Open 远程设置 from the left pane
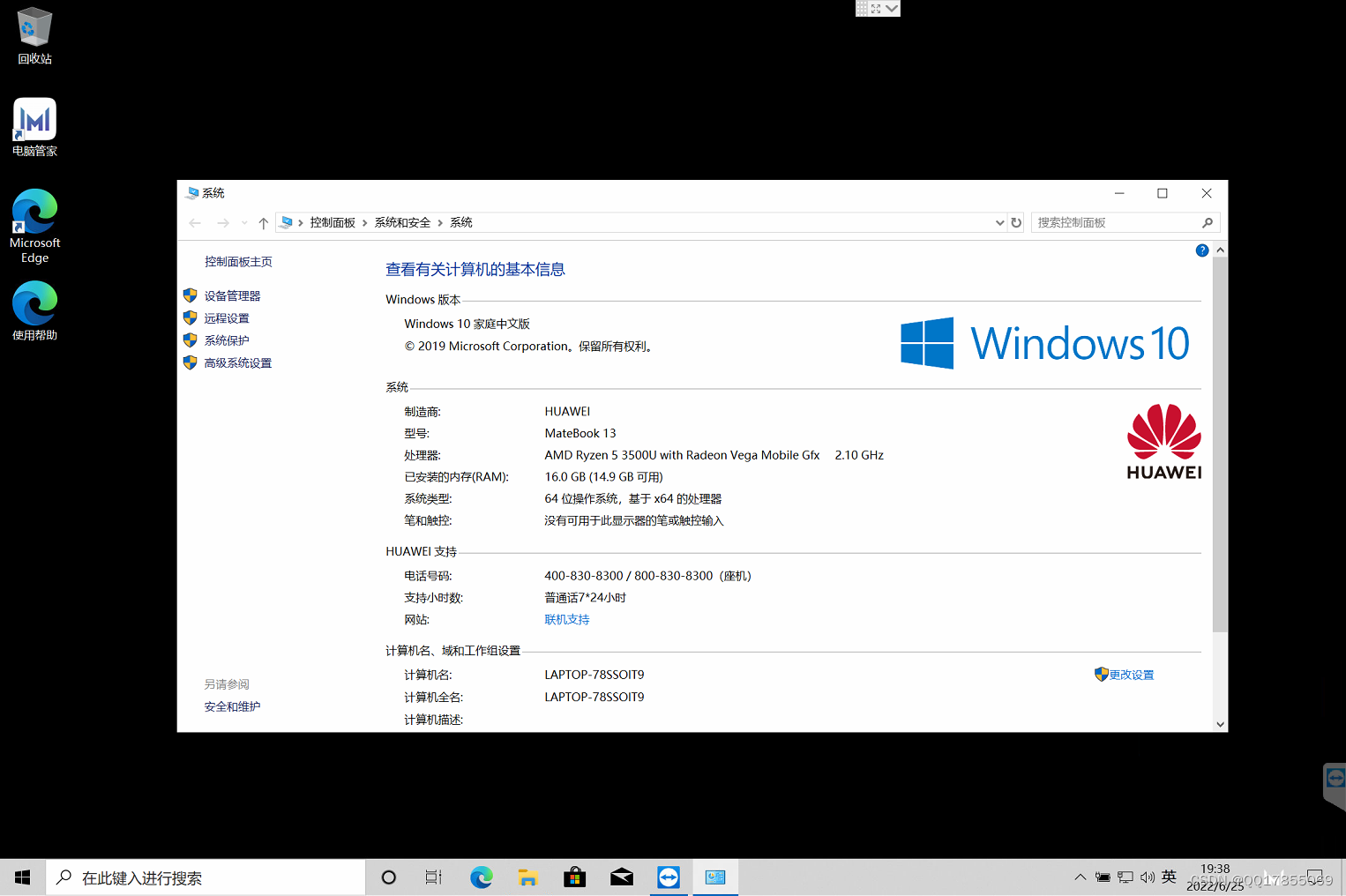This screenshot has height=896, width=1346. click(227, 318)
